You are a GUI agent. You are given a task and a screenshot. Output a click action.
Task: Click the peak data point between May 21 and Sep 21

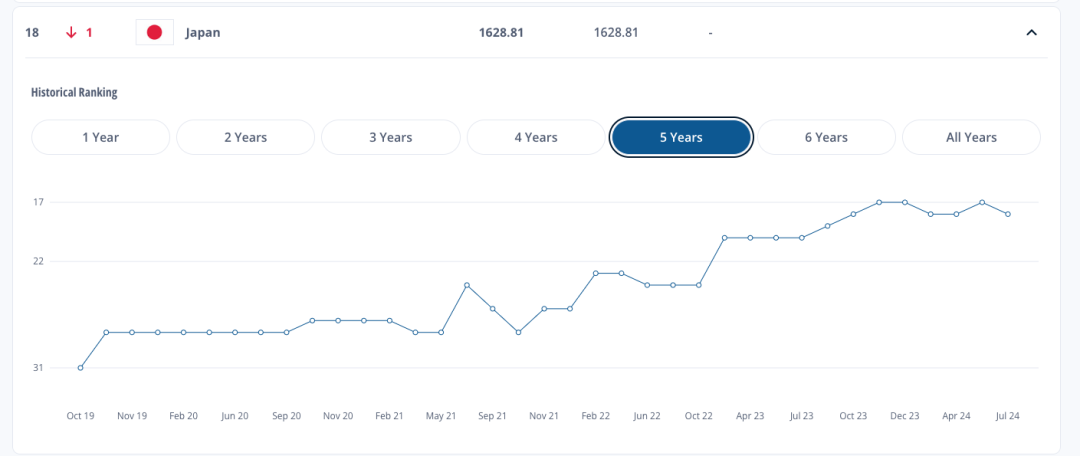pyautogui.click(x=467, y=285)
